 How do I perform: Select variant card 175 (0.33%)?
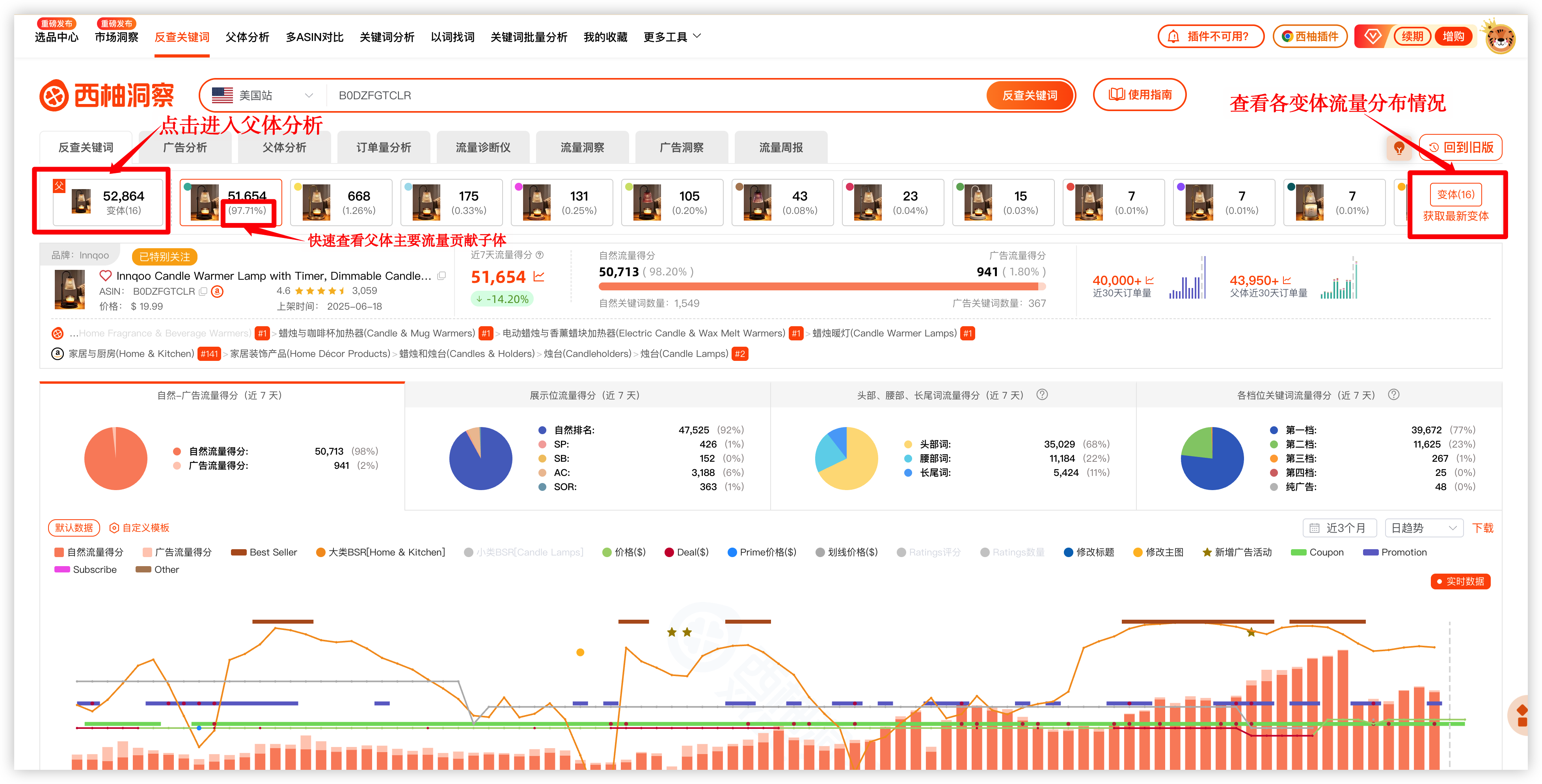click(x=451, y=202)
